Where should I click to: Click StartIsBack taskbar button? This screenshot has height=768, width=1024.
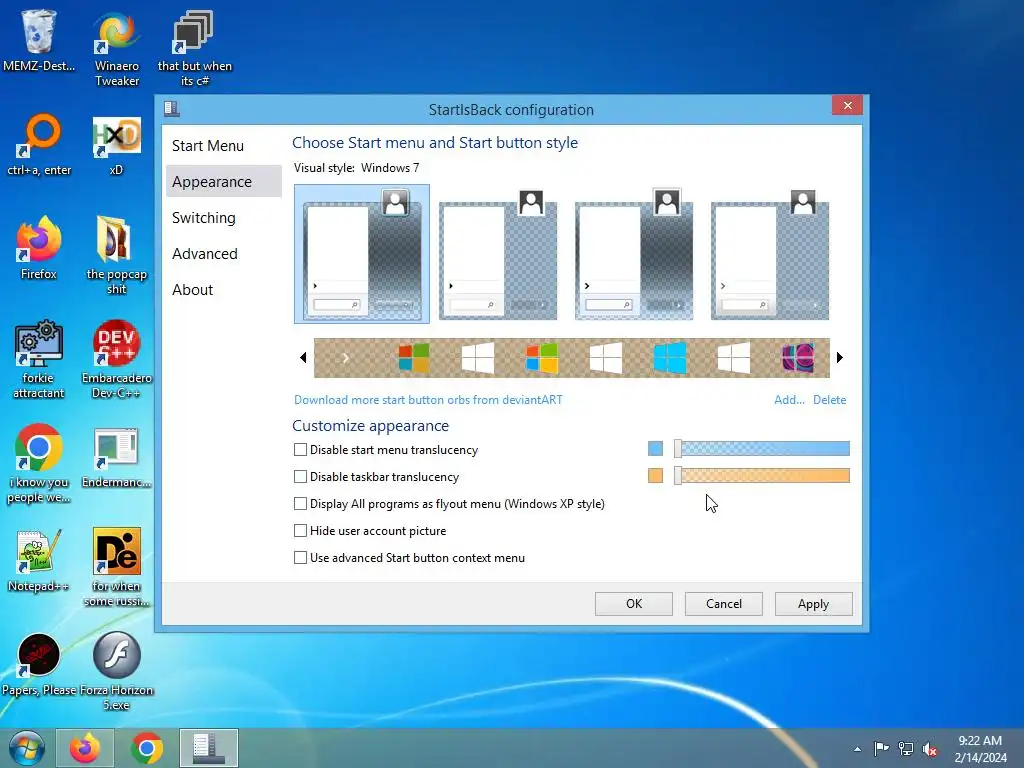pyautogui.click(x=209, y=748)
